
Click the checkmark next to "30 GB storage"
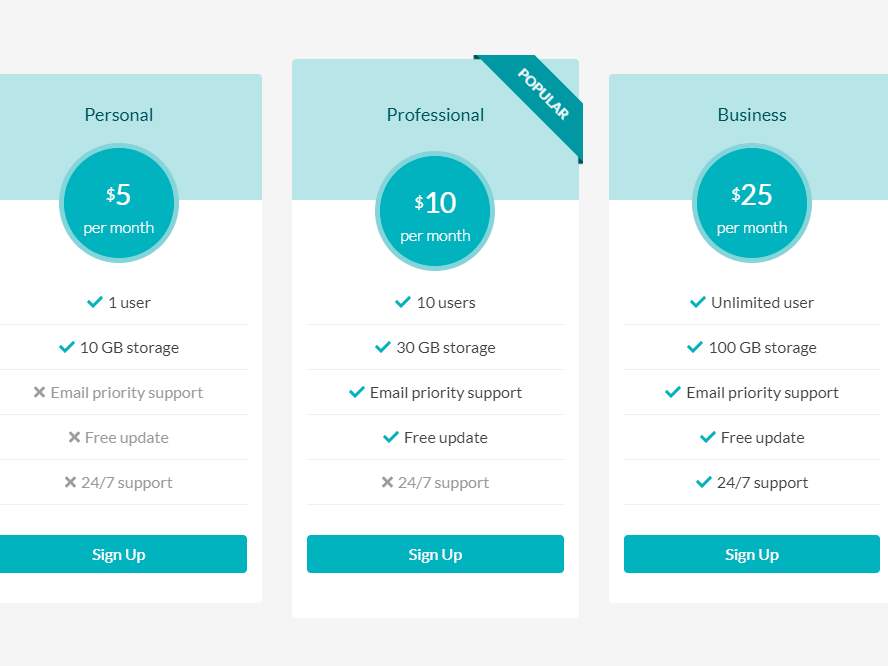click(x=382, y=347)
